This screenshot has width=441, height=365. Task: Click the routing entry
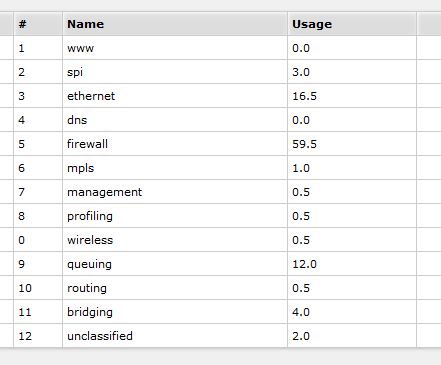pyautogui.click(x=220, y=288)
